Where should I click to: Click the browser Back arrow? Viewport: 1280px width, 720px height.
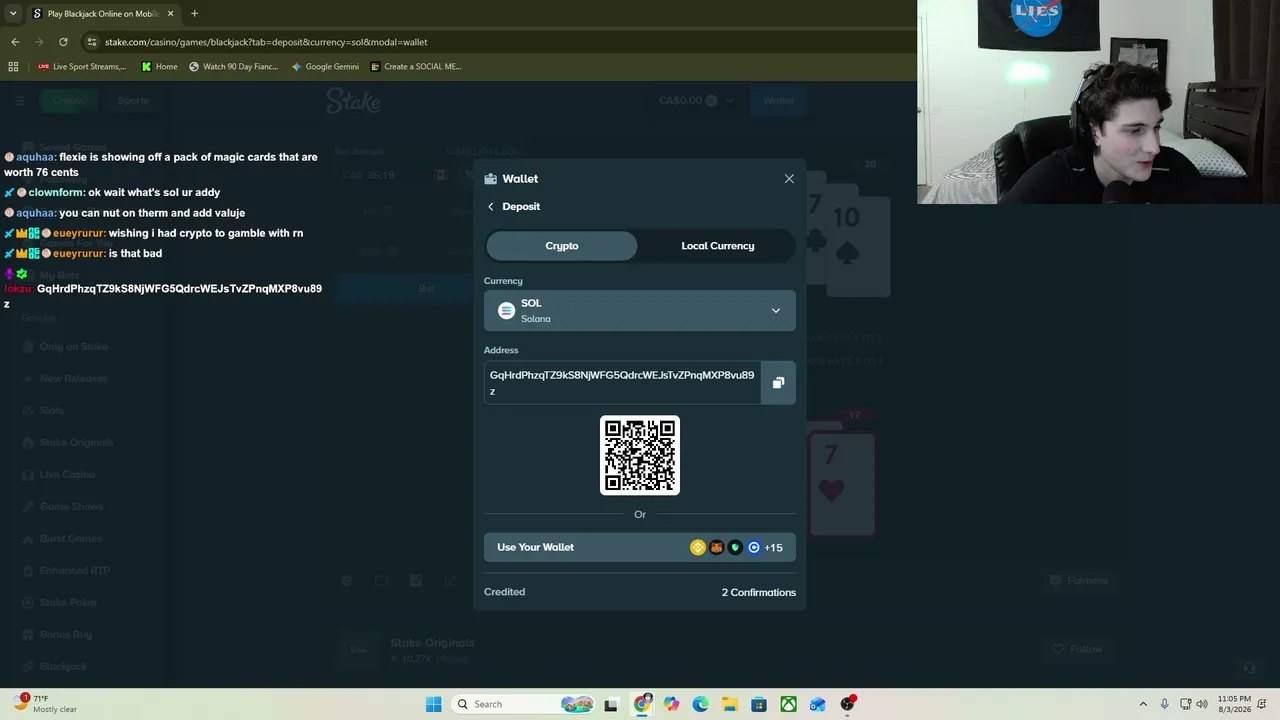[15, 42]
